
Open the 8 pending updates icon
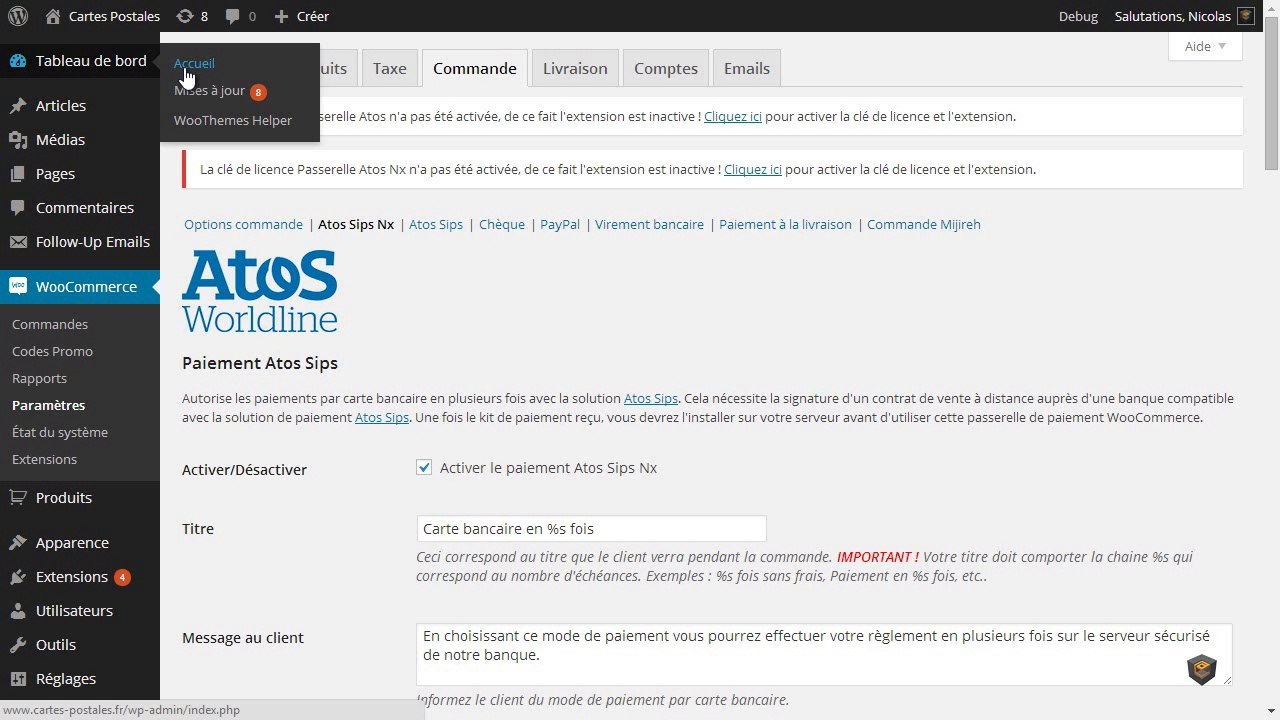pos(184,16)
